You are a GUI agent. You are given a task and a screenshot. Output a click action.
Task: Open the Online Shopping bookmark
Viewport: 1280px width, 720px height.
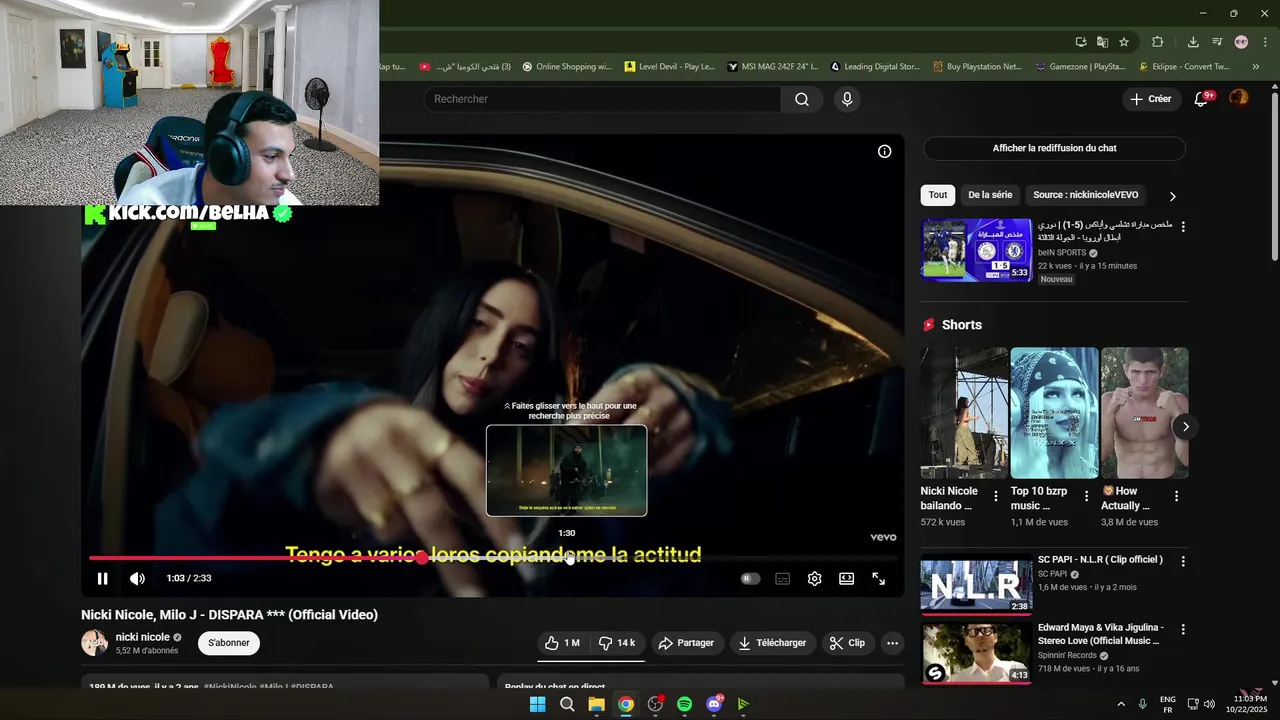[567, 67]
